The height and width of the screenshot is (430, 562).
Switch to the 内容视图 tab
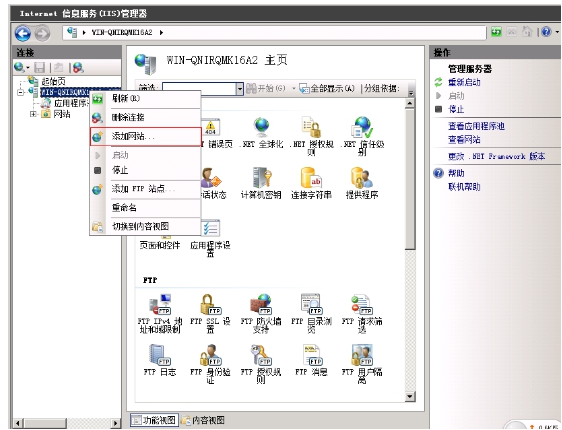(203, 420)
